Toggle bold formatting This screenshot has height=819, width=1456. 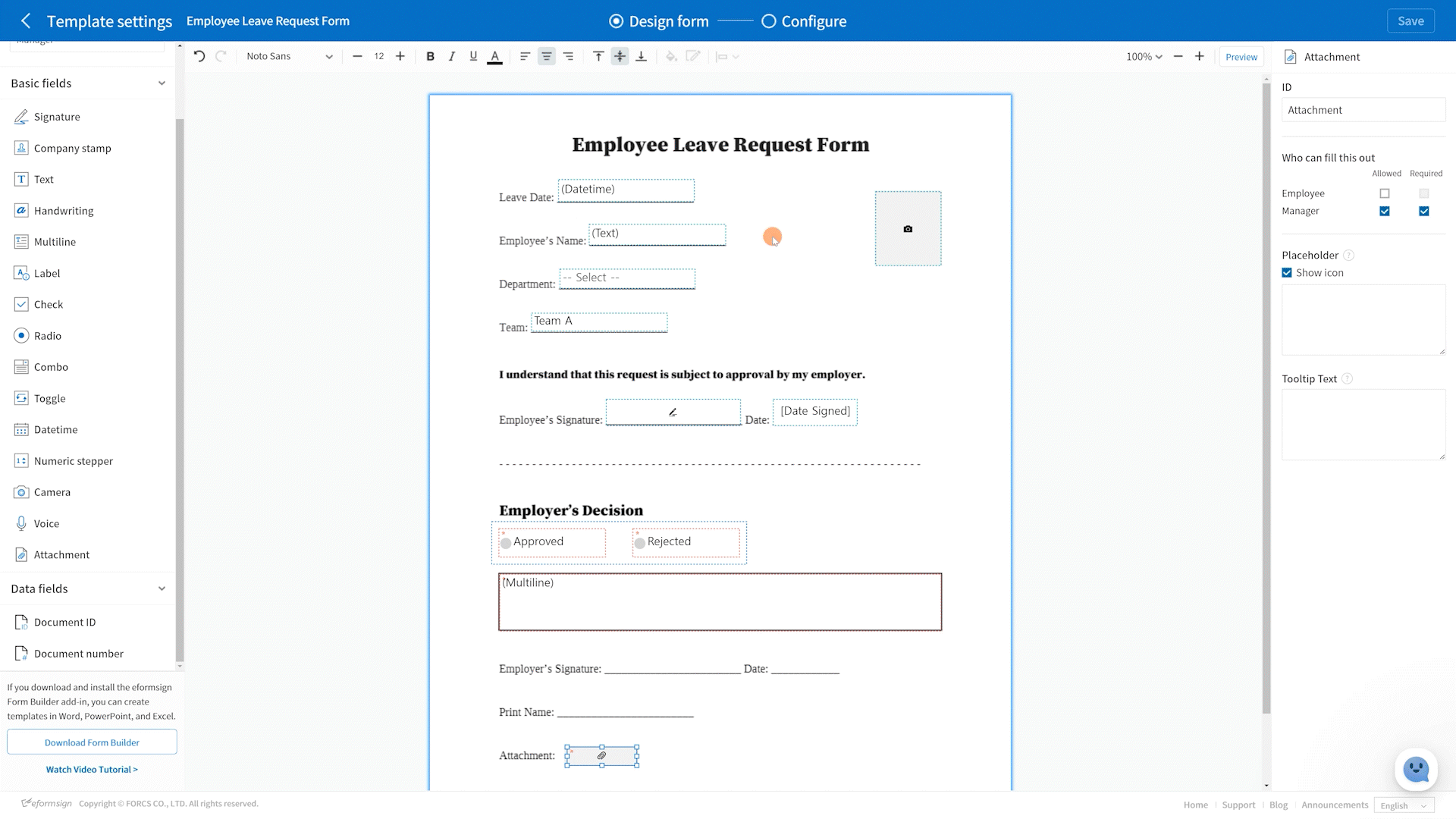coord(430,56)
